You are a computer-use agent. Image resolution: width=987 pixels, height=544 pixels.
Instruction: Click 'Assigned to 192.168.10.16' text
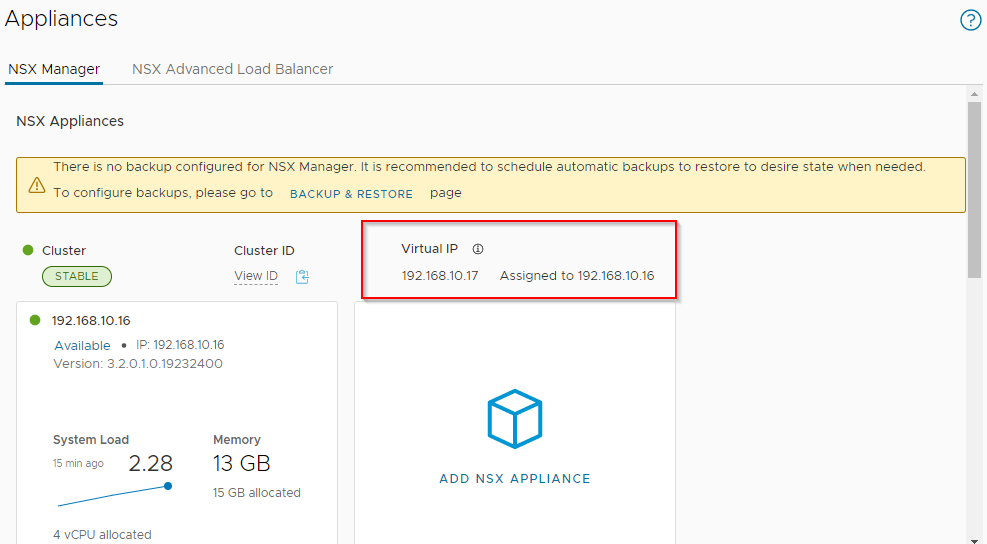[577, 276]
